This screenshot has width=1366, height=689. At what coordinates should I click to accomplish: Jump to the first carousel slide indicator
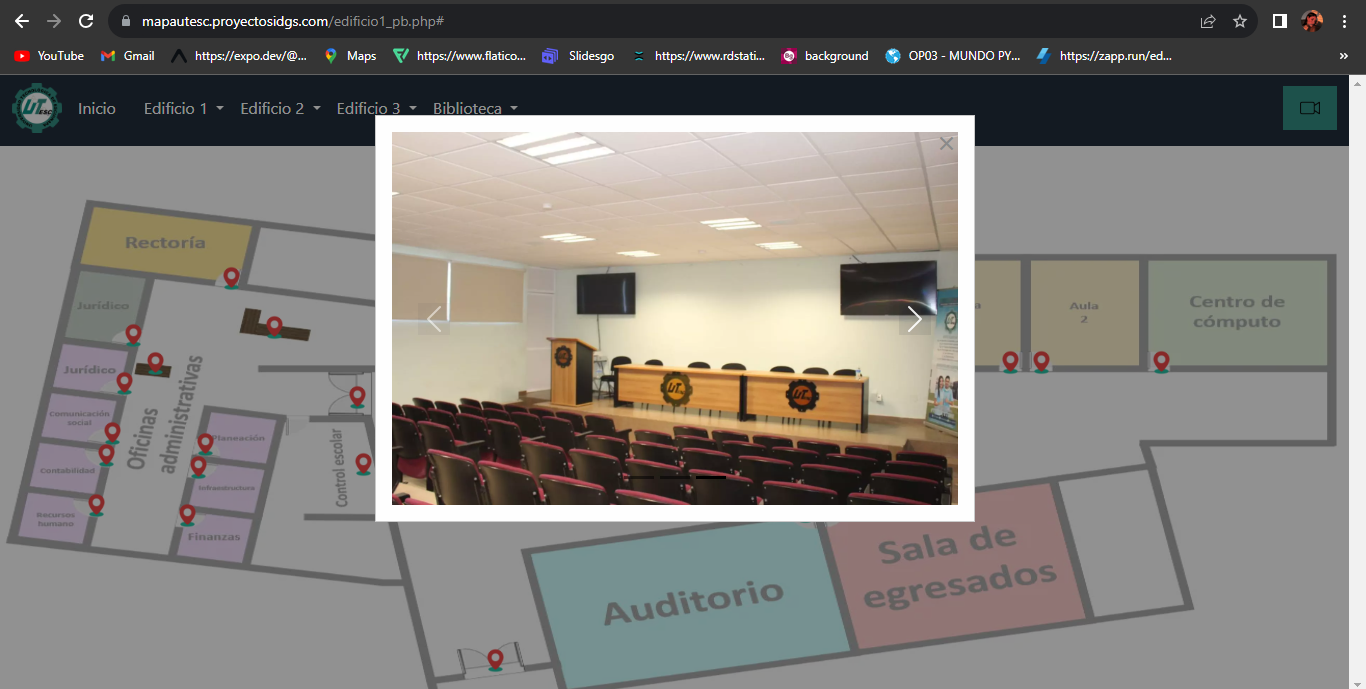[x=640, y=478]
